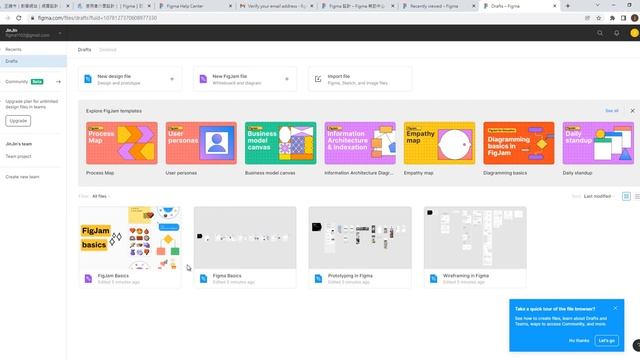Viewport: 640px width, 360px height.
Task: Open the search icon in Figma header
Action: pyautogui.click(x=600, y=33)
